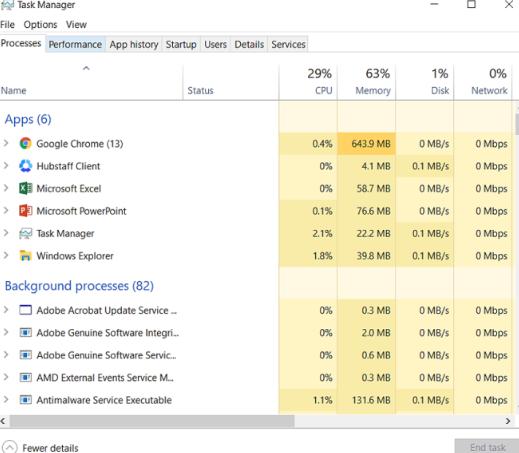Maximize the Task Manager window

pos(471,4)
